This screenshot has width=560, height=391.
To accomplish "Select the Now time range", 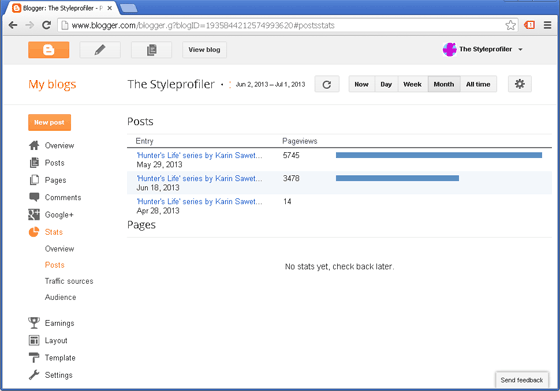I will click(x=361, y=84).
